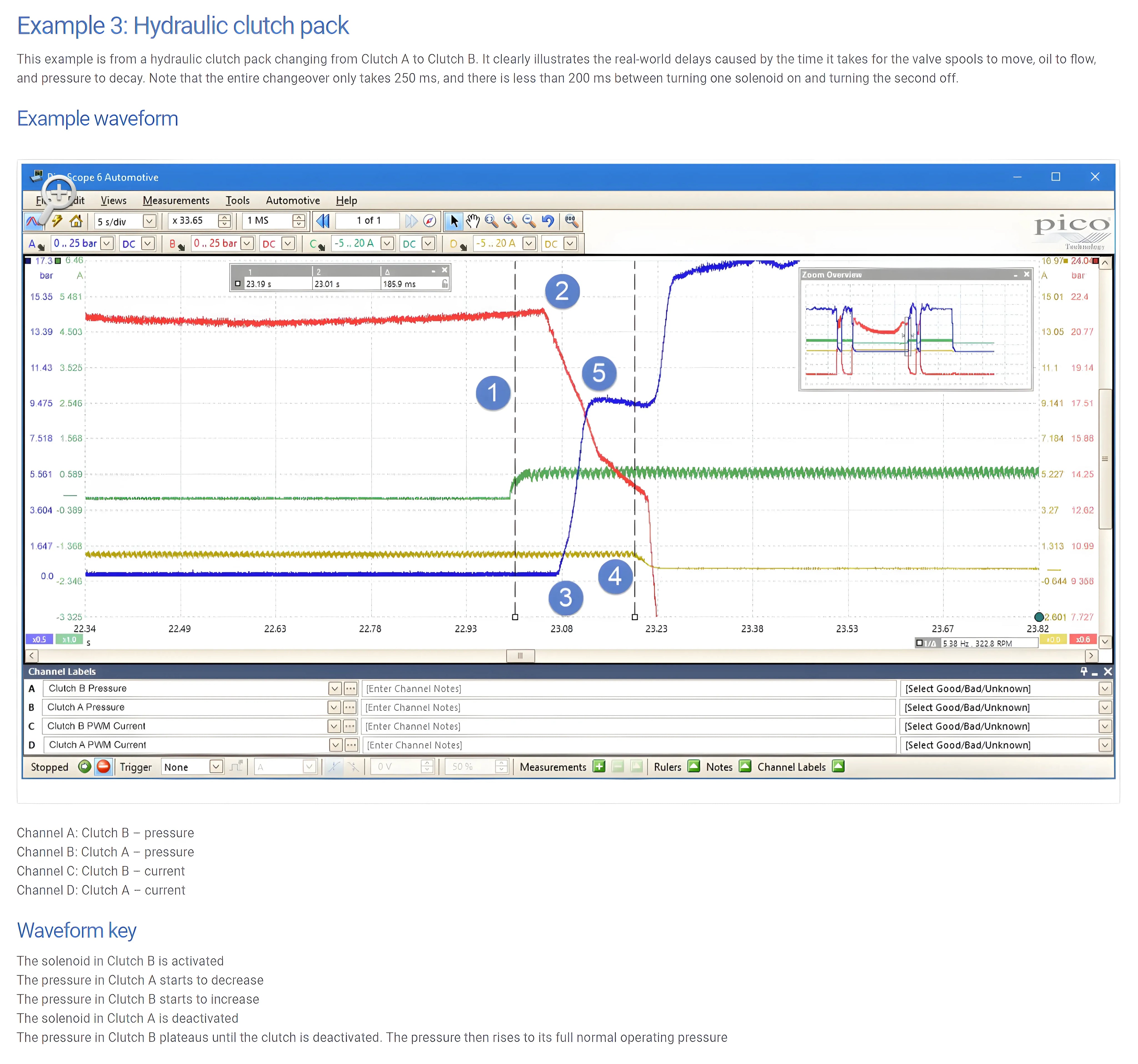Image resolution: width=1138 pixels, height=1064 pixels.
Task: Show the Rulers panel via its green icon
Action: tap(694, 766)
